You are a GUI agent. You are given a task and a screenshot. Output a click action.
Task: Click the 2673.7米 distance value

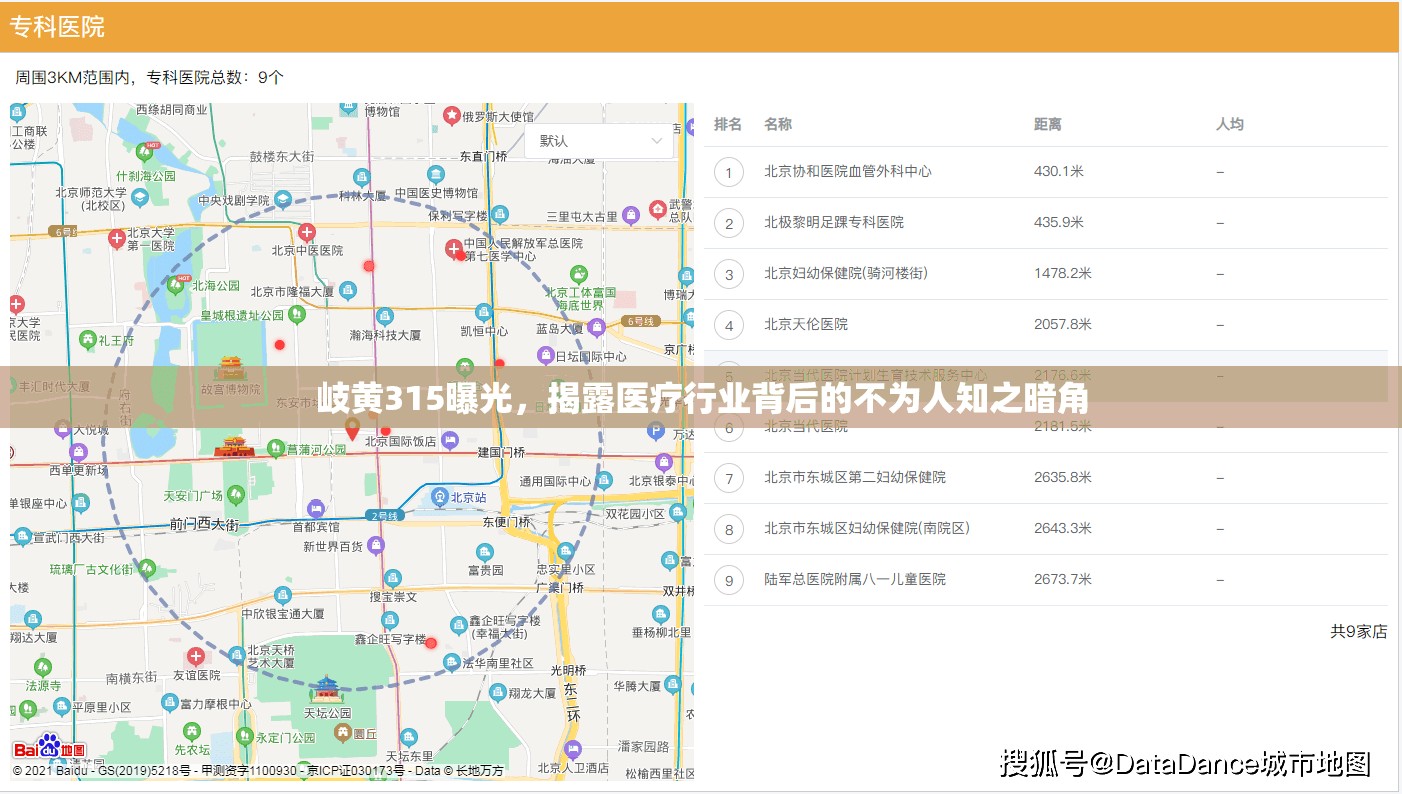pos(1063,579)
